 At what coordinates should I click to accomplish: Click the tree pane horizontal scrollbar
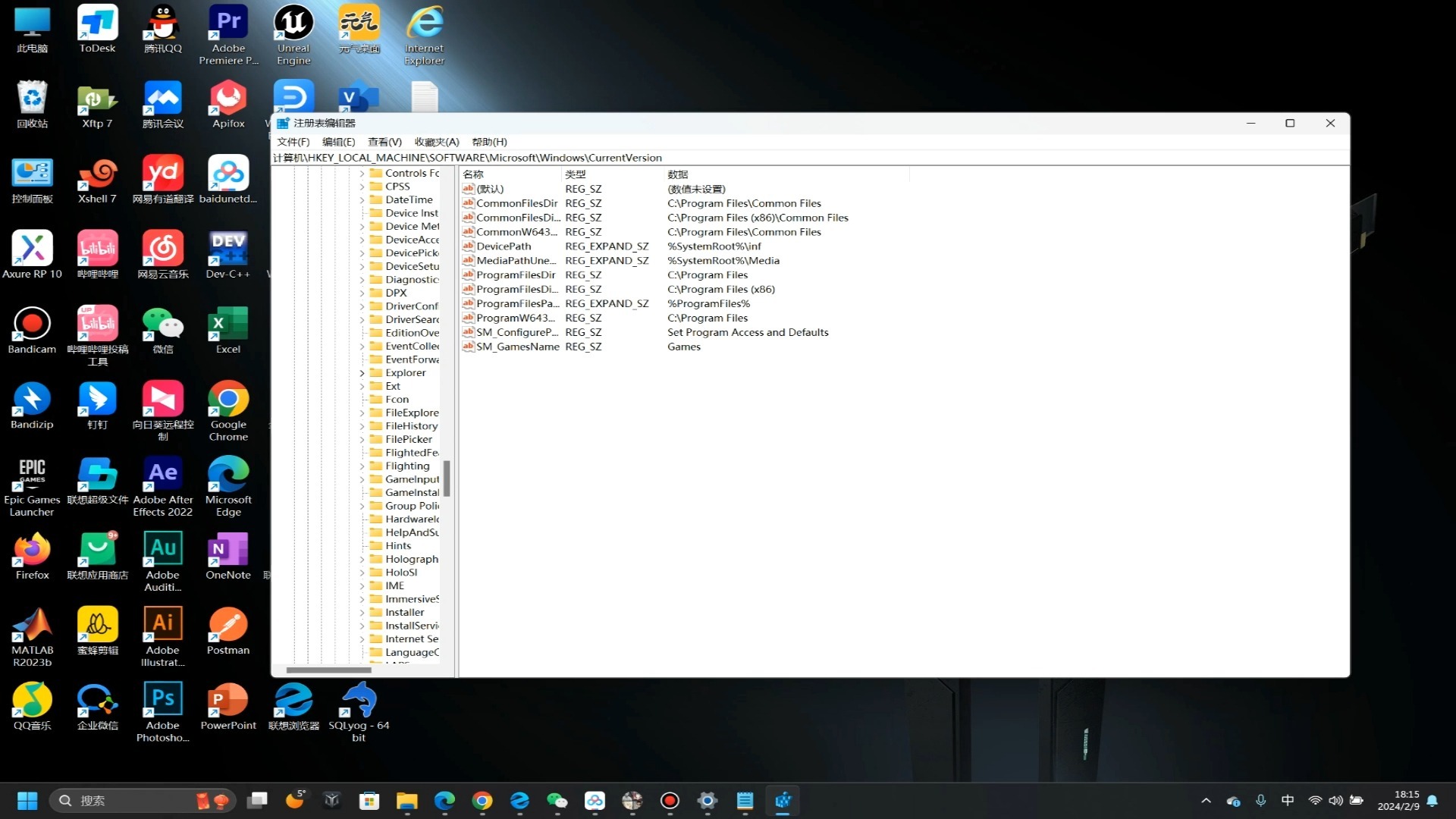pyautogui.click(x=328, y=670)
